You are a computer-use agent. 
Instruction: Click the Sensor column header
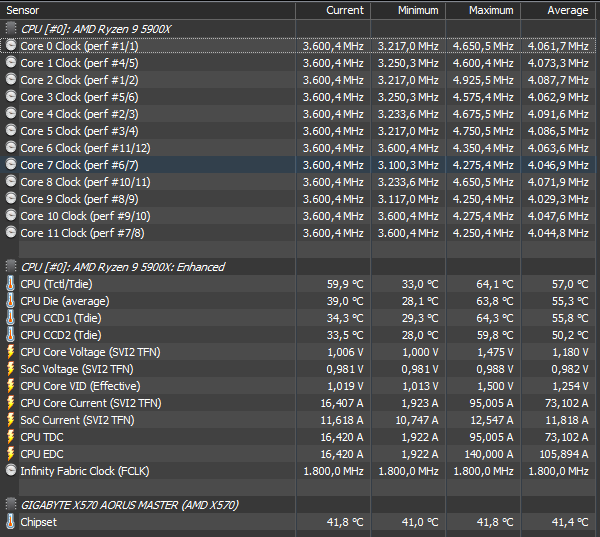coord(148,10)
